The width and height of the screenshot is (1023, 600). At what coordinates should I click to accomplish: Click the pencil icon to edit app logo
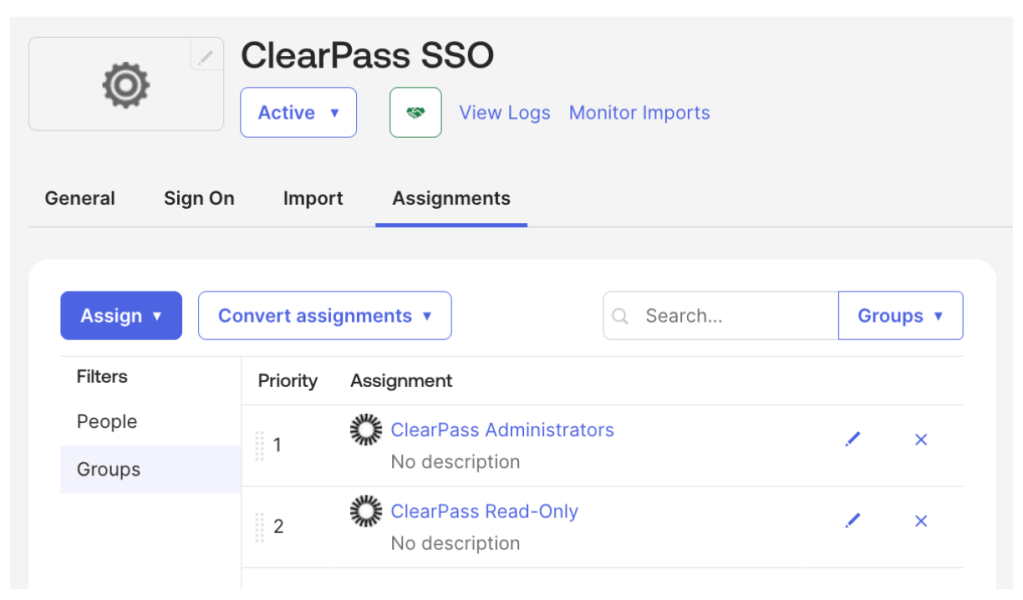pyautogui.click(x=206, y=57)
